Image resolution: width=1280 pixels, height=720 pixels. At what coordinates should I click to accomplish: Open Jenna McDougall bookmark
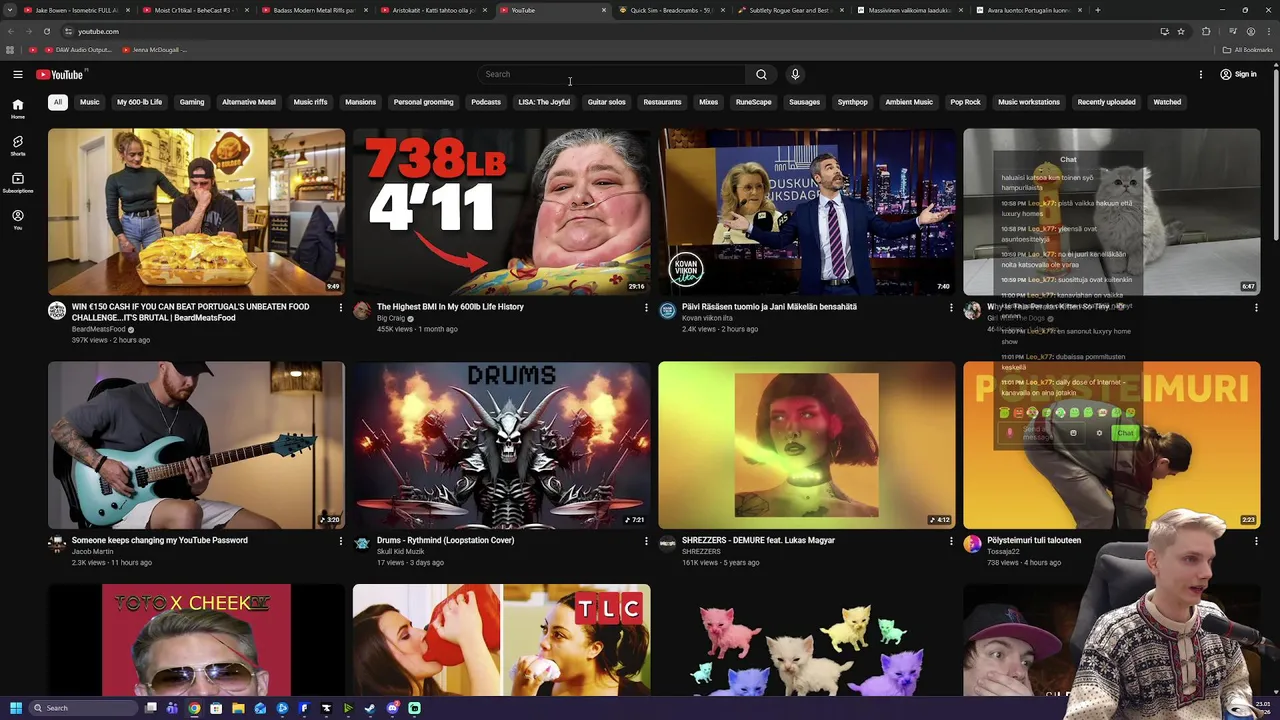(153, 50)
